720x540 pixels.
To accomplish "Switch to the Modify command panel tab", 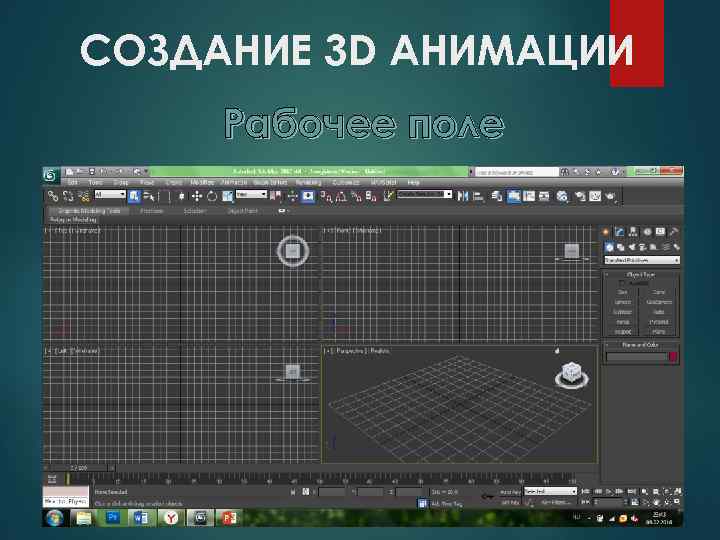I will pyautogui.click(x=619, y=232).
